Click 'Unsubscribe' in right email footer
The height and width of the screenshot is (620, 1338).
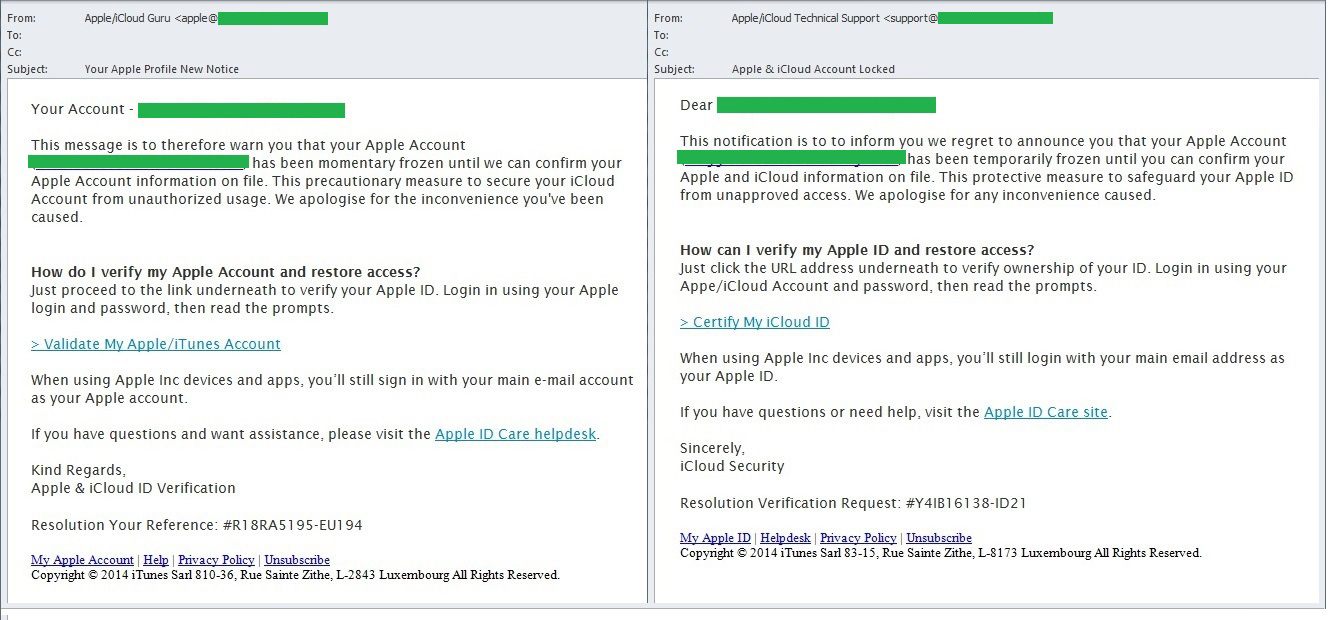pyautogui.click(x=939, y=538)
